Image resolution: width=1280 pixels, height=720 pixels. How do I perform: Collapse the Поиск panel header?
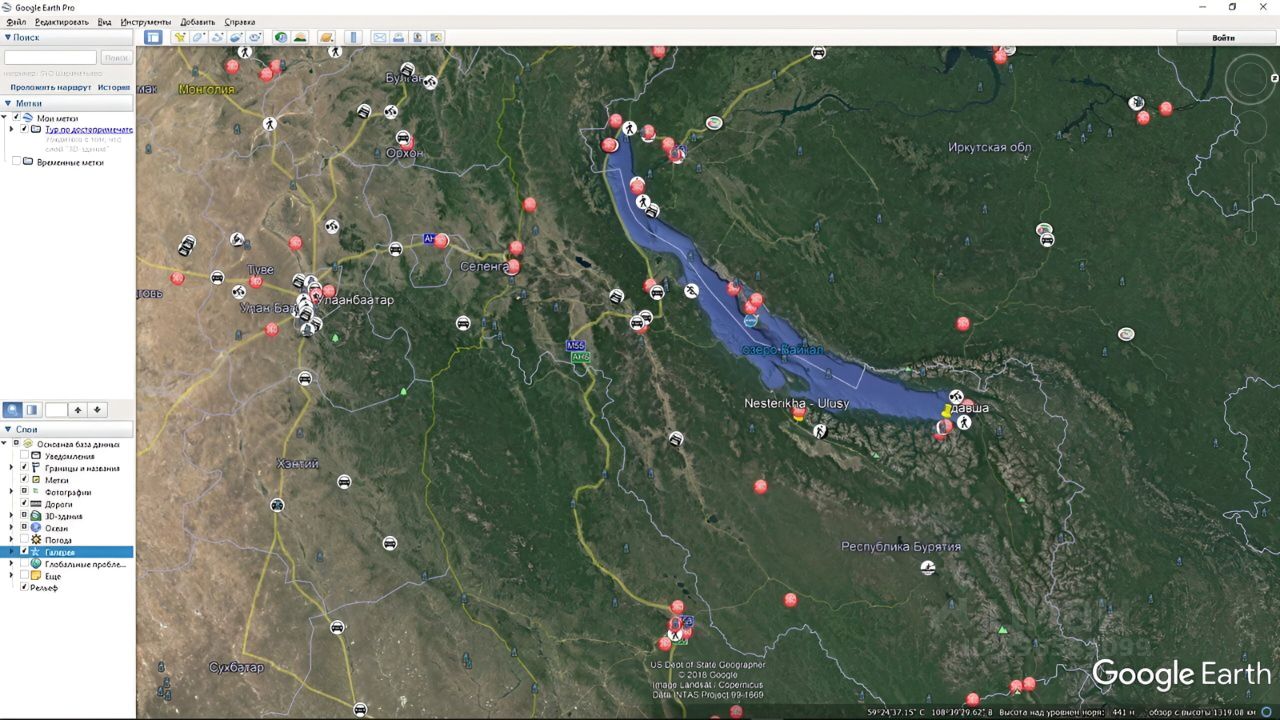click(67, 37)
